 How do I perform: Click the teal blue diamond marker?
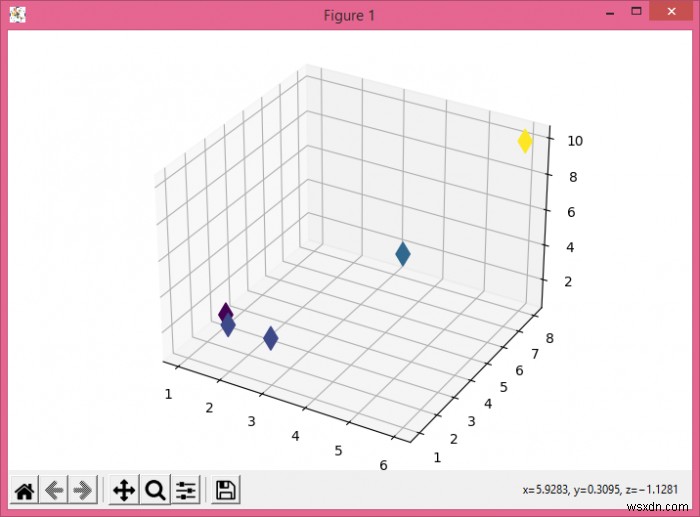403,254
